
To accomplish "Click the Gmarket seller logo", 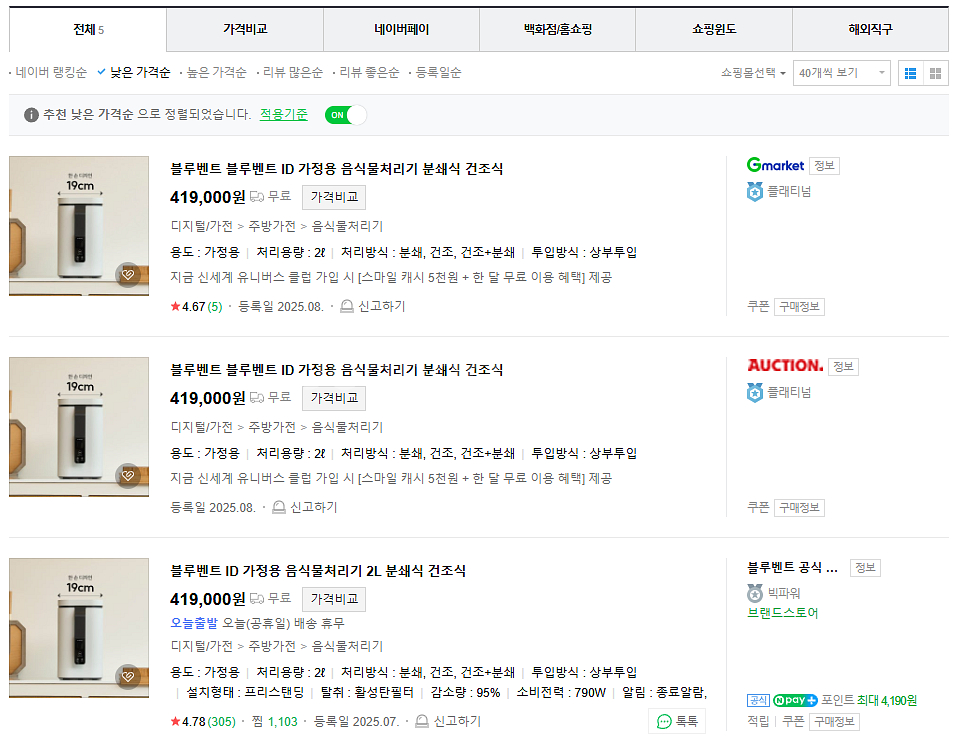I will [775, 165].
